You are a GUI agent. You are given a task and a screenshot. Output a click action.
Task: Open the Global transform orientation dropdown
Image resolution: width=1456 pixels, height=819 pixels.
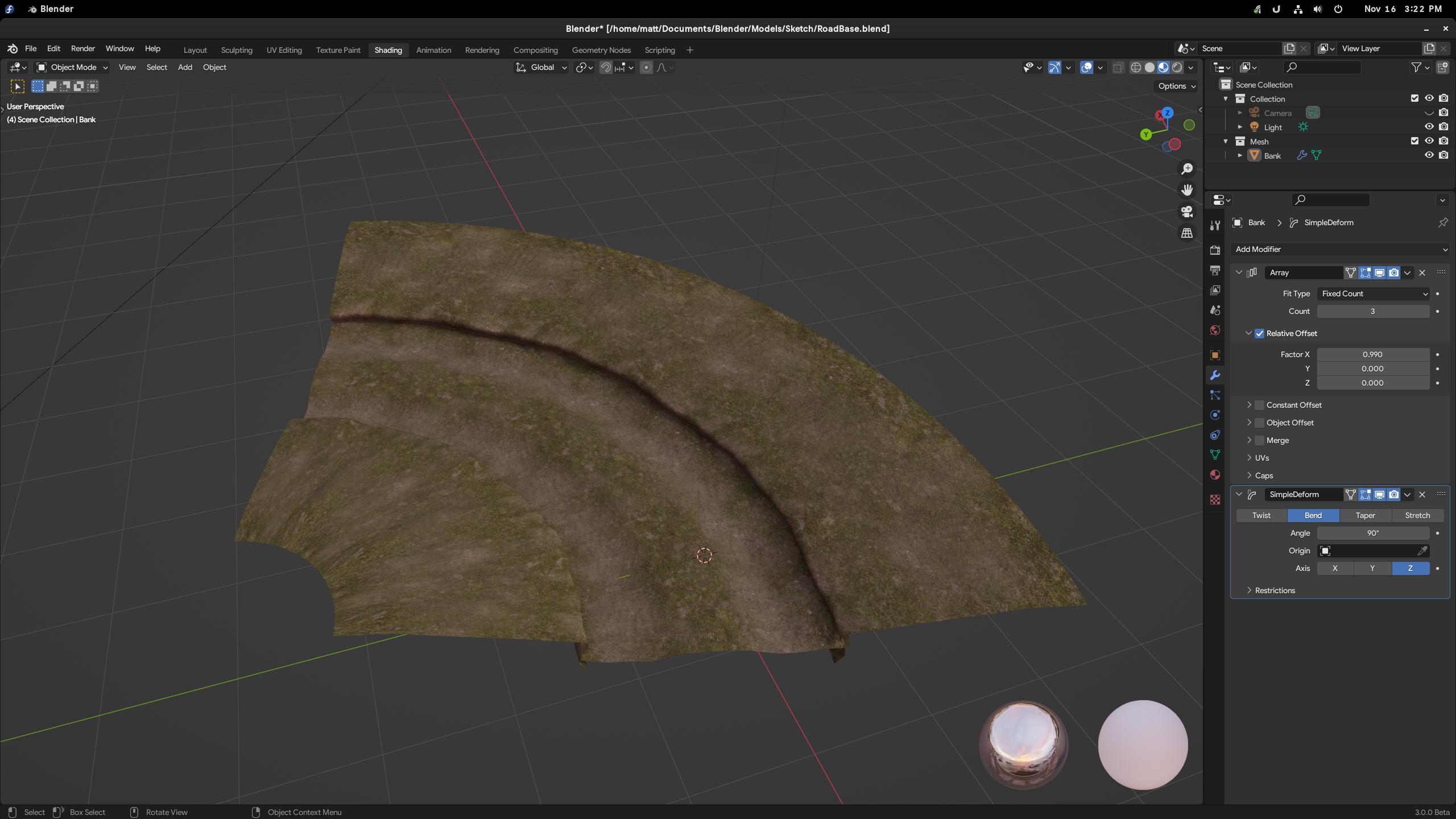coord(541,68)
